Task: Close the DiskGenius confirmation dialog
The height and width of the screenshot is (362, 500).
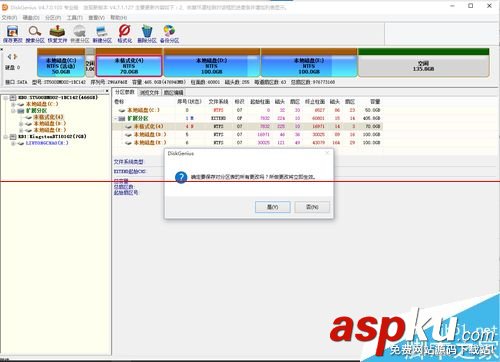Action: pyautogui.click(x=327, y=153)
